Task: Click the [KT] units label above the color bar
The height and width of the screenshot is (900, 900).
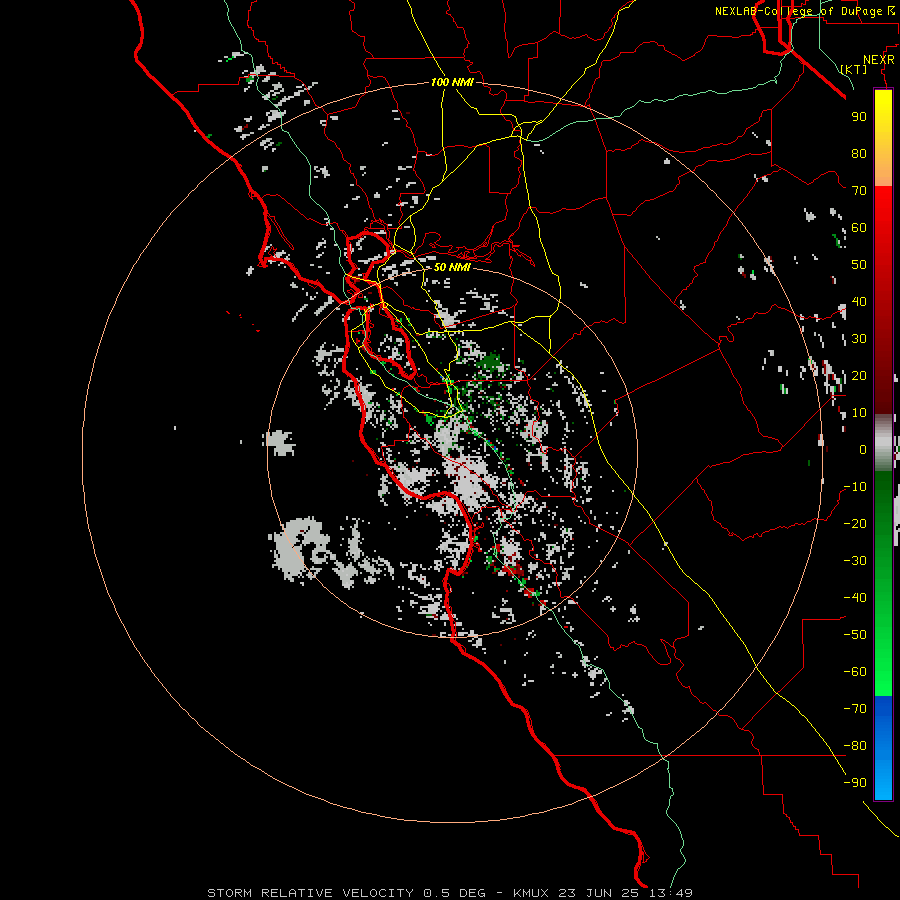Action: pyautogui.click(x=854, y=69)
